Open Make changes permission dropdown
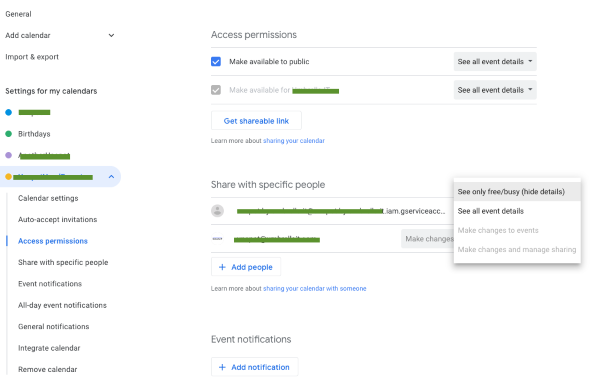 pyautogui.click(x=428, y=239)
